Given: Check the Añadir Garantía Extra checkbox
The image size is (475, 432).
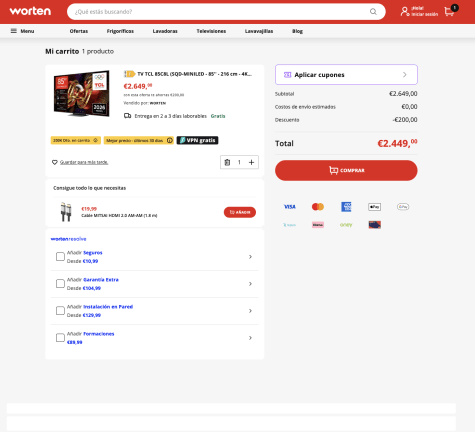Looking at the screenshot, I should 60,284.
